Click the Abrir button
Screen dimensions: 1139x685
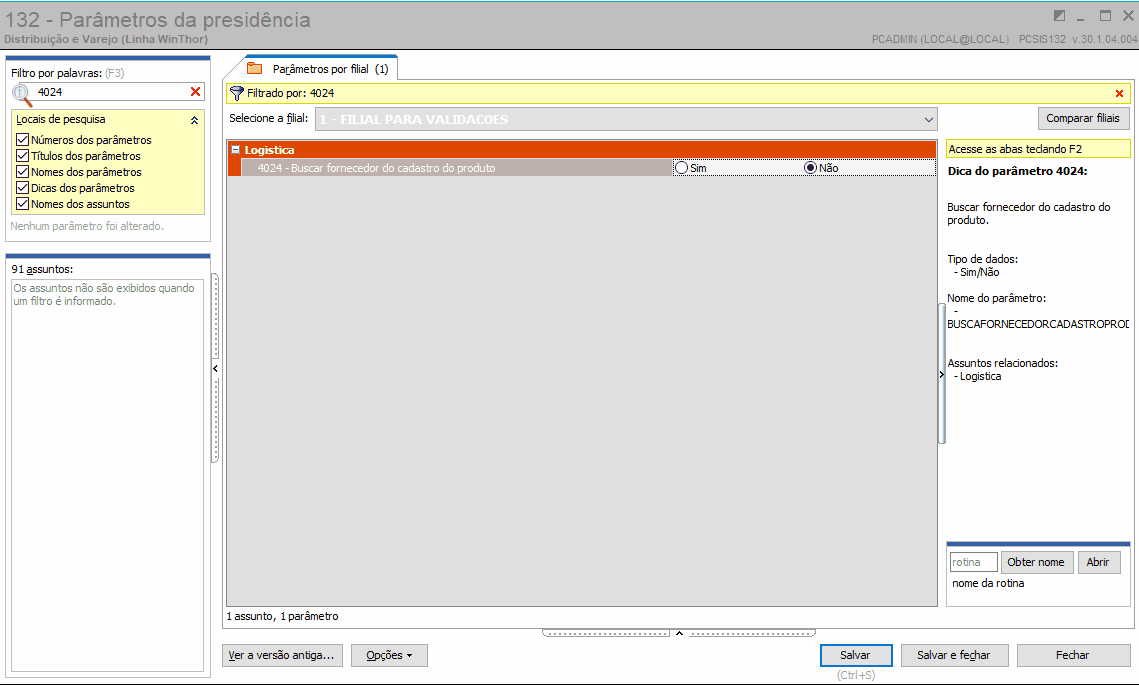click(x=1098, y=562)
